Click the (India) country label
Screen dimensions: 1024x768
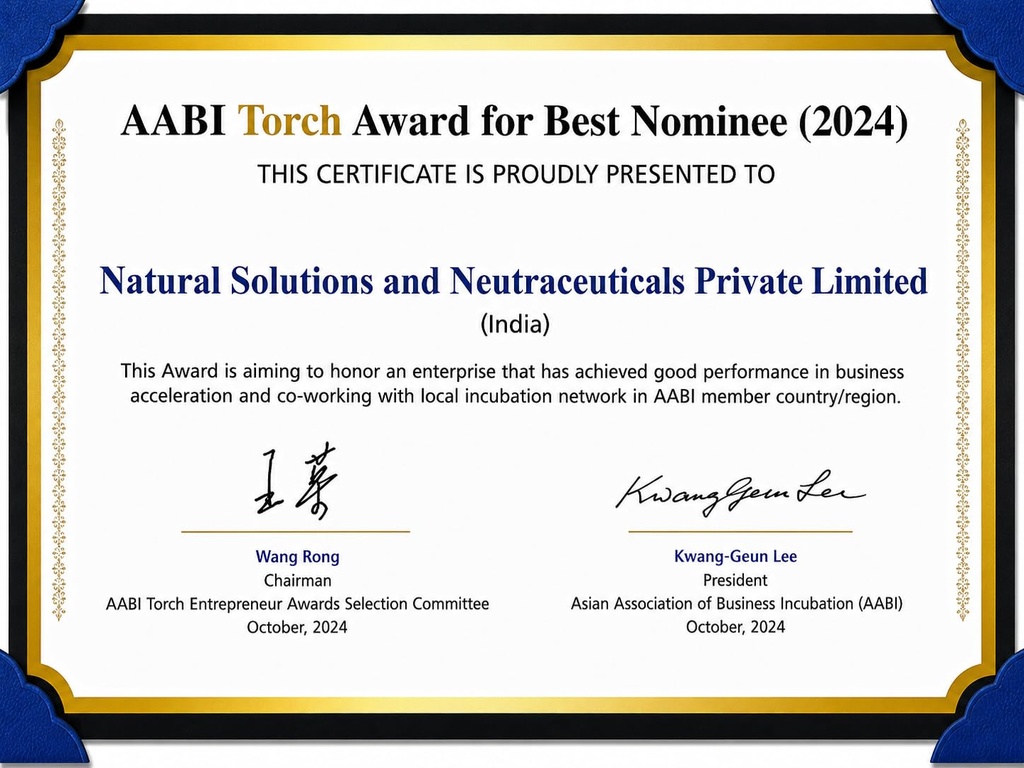(x=515, y=324)
